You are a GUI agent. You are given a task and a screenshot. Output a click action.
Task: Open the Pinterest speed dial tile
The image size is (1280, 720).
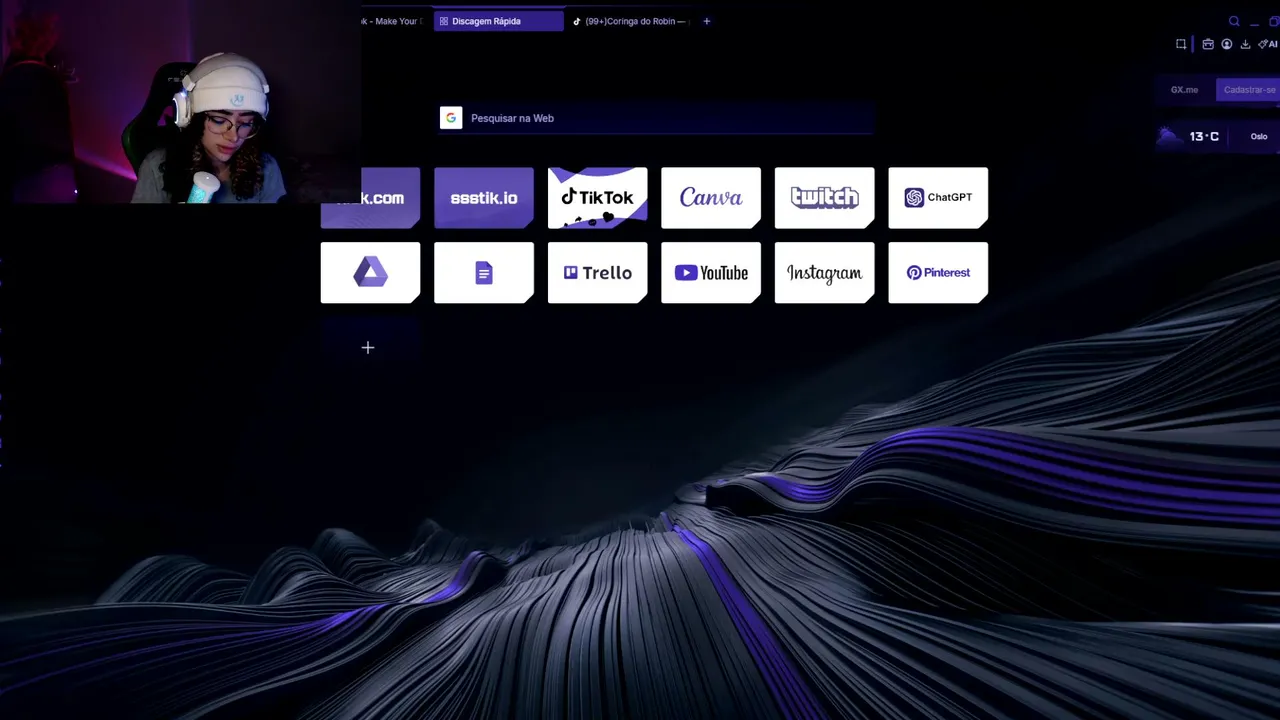pos(938,273)
